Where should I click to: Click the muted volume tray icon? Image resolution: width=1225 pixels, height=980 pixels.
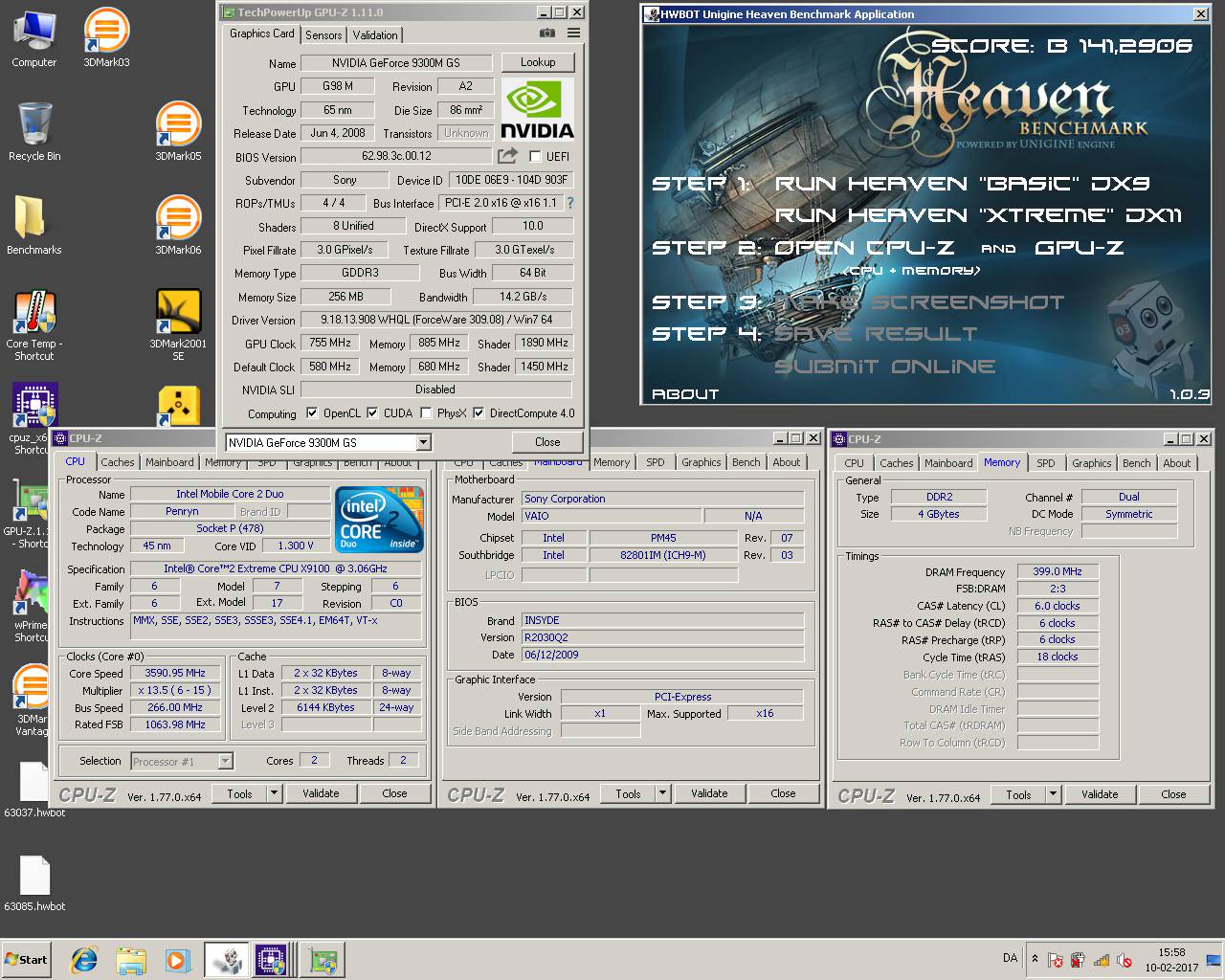point(1125,960)
